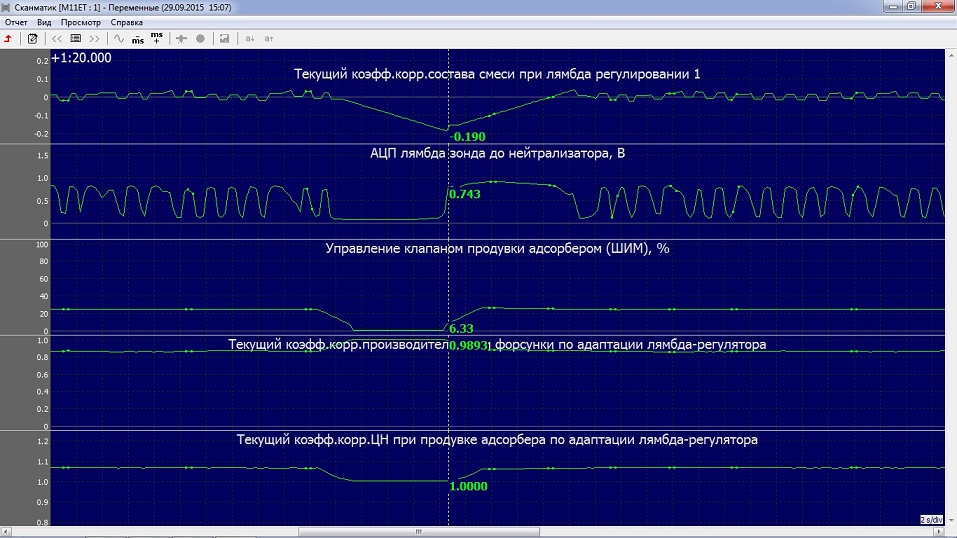957x538 pixels.
Task: Click the -0.190 cursor value
Action: 468,137
